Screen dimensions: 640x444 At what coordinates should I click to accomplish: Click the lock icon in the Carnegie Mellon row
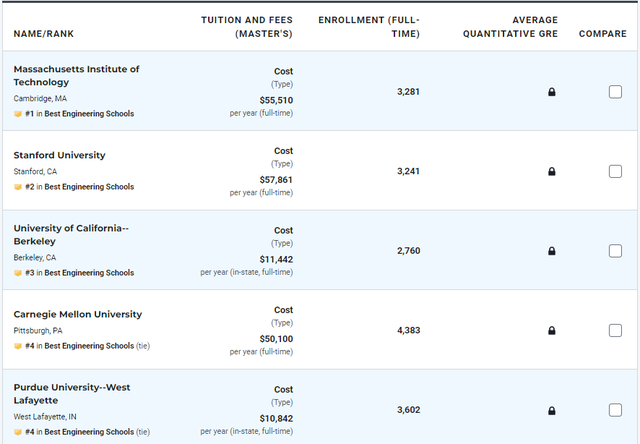click(x=551, y=331)
